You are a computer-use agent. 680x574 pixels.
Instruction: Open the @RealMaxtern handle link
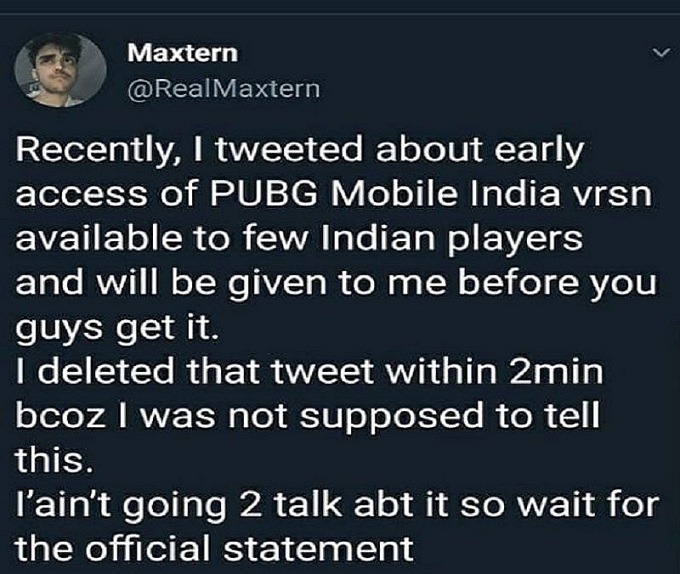click(224, 90)
